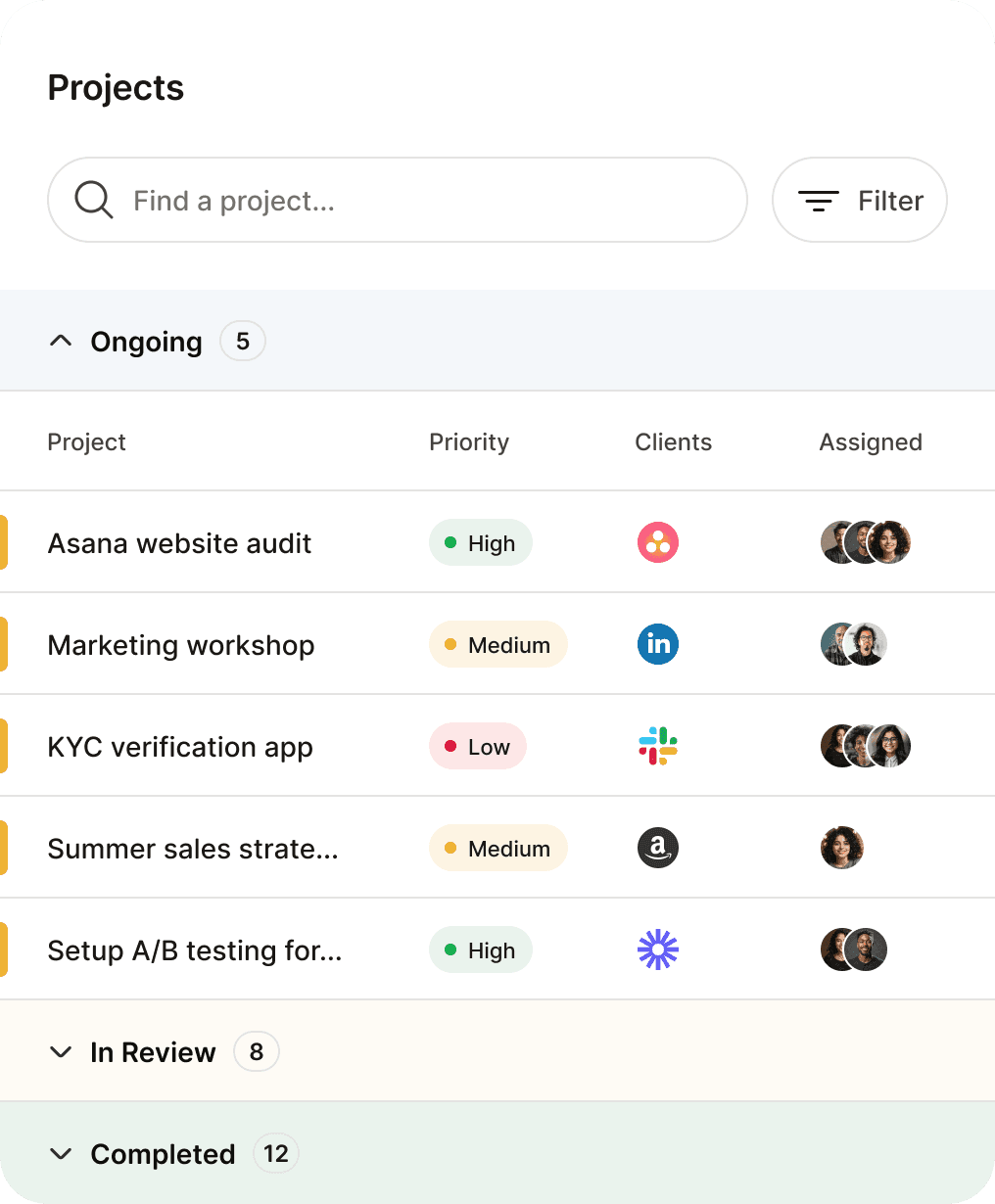Select the Asana client logo

(657, 542)
